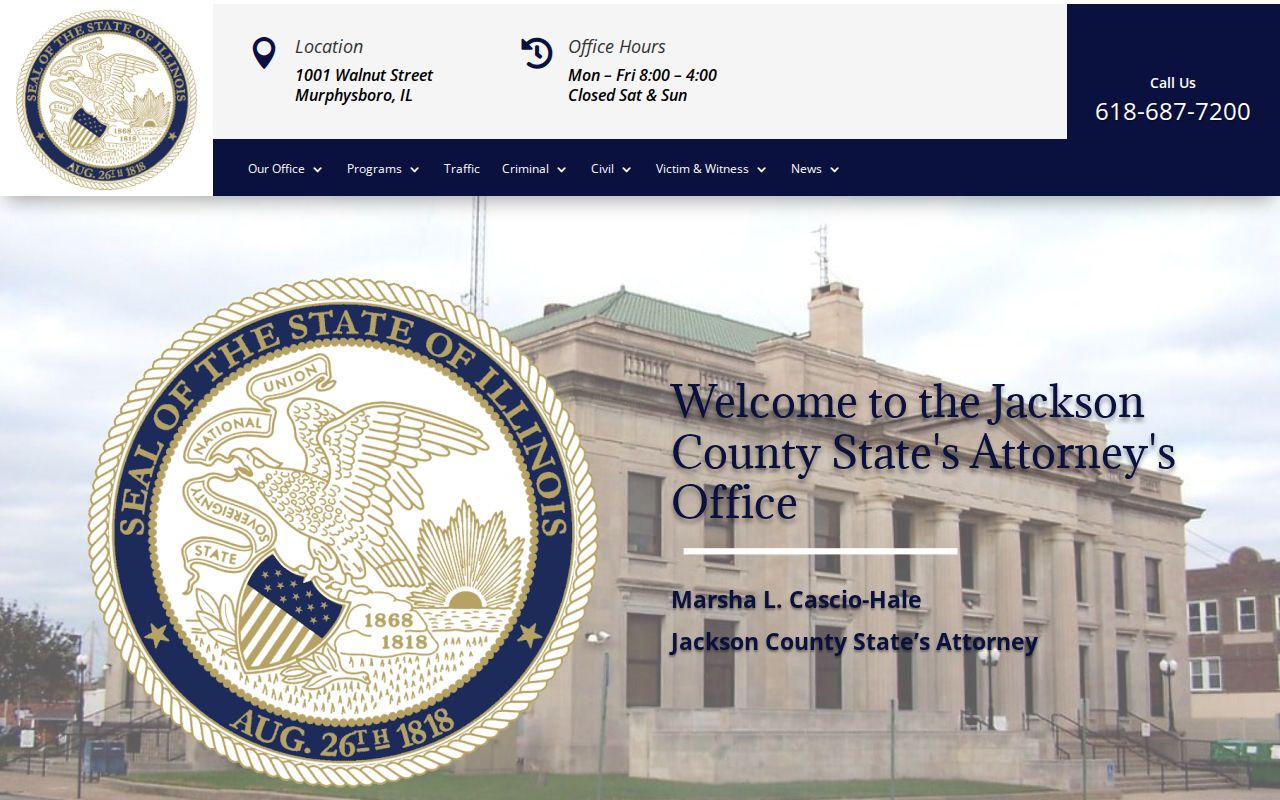The height and width of the screenshot is (800, 1280).
Task: Open the Programs menu
Action: (x=383, y=169)
